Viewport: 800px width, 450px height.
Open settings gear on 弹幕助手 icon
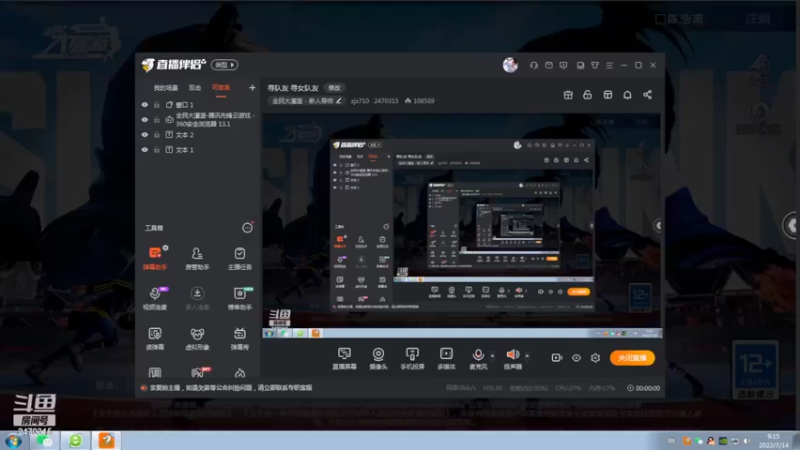165,248
